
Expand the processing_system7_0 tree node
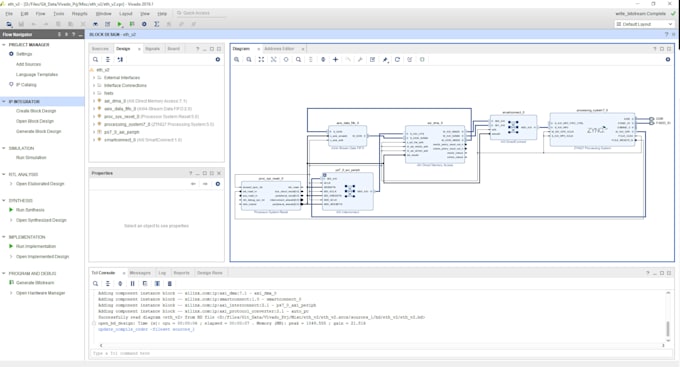tap(94, 125)
